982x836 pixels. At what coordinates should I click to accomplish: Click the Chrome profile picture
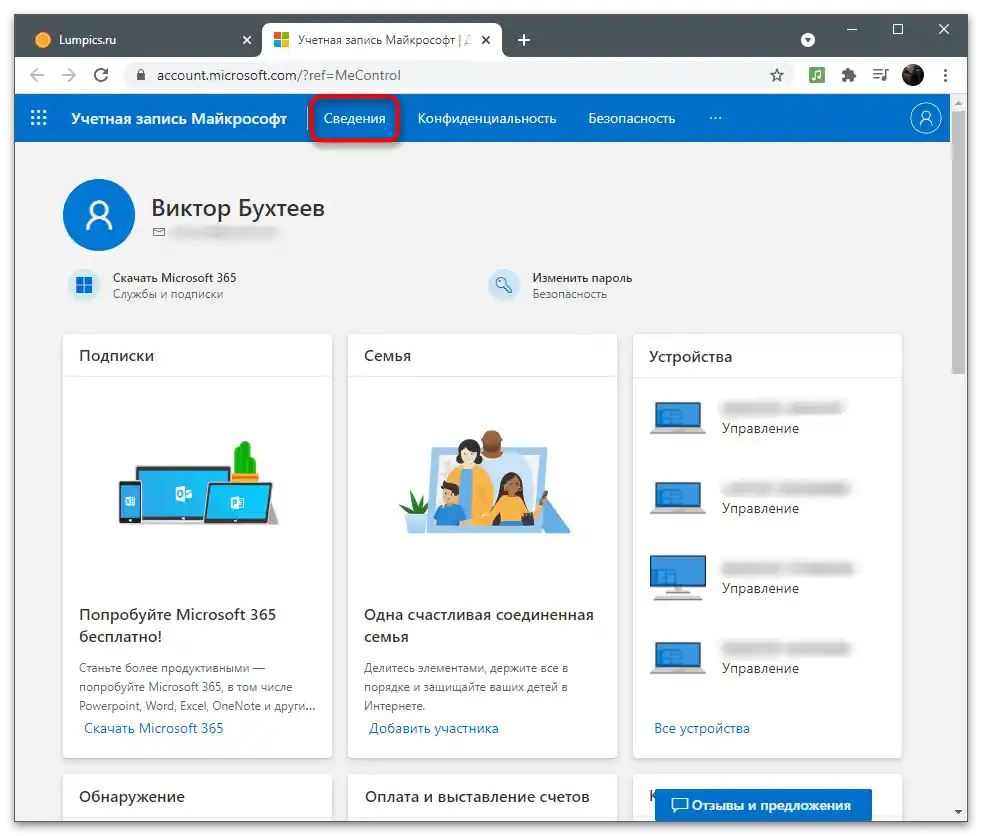point(912,75)
